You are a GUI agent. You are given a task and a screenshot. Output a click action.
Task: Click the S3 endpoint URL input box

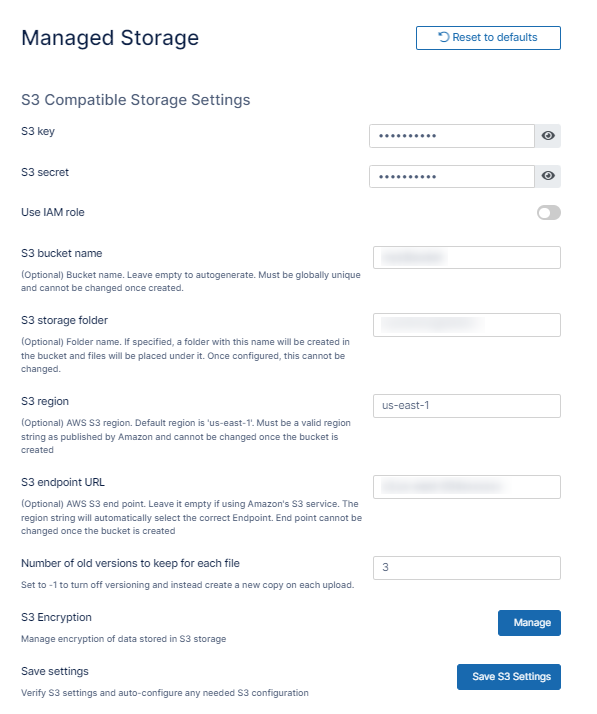click(x=467, y=487)
